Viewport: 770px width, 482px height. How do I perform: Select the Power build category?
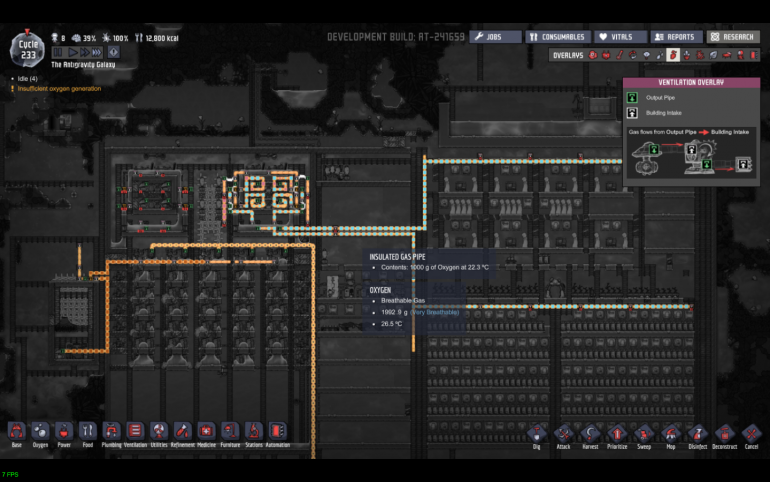tap(63, 432)
